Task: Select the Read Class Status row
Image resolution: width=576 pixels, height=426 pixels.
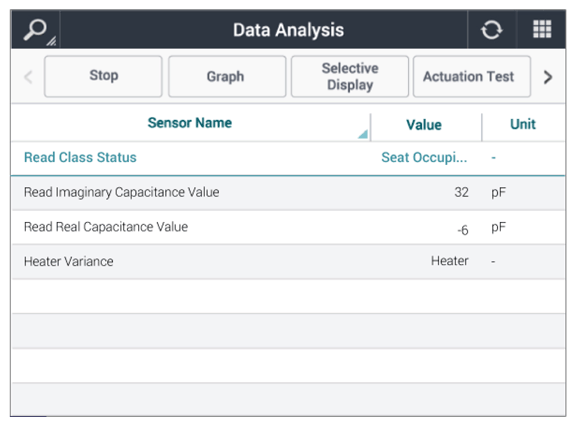Action: point(288,158)
